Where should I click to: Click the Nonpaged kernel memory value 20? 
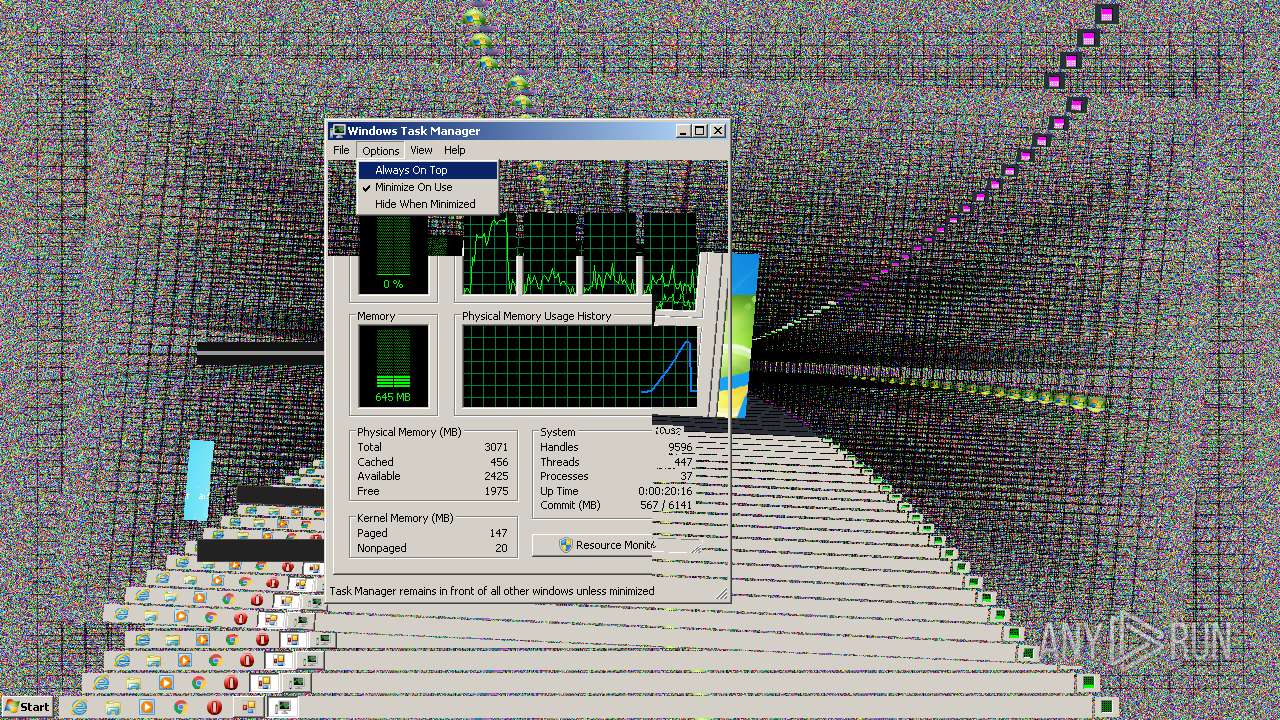pos(502,548)
